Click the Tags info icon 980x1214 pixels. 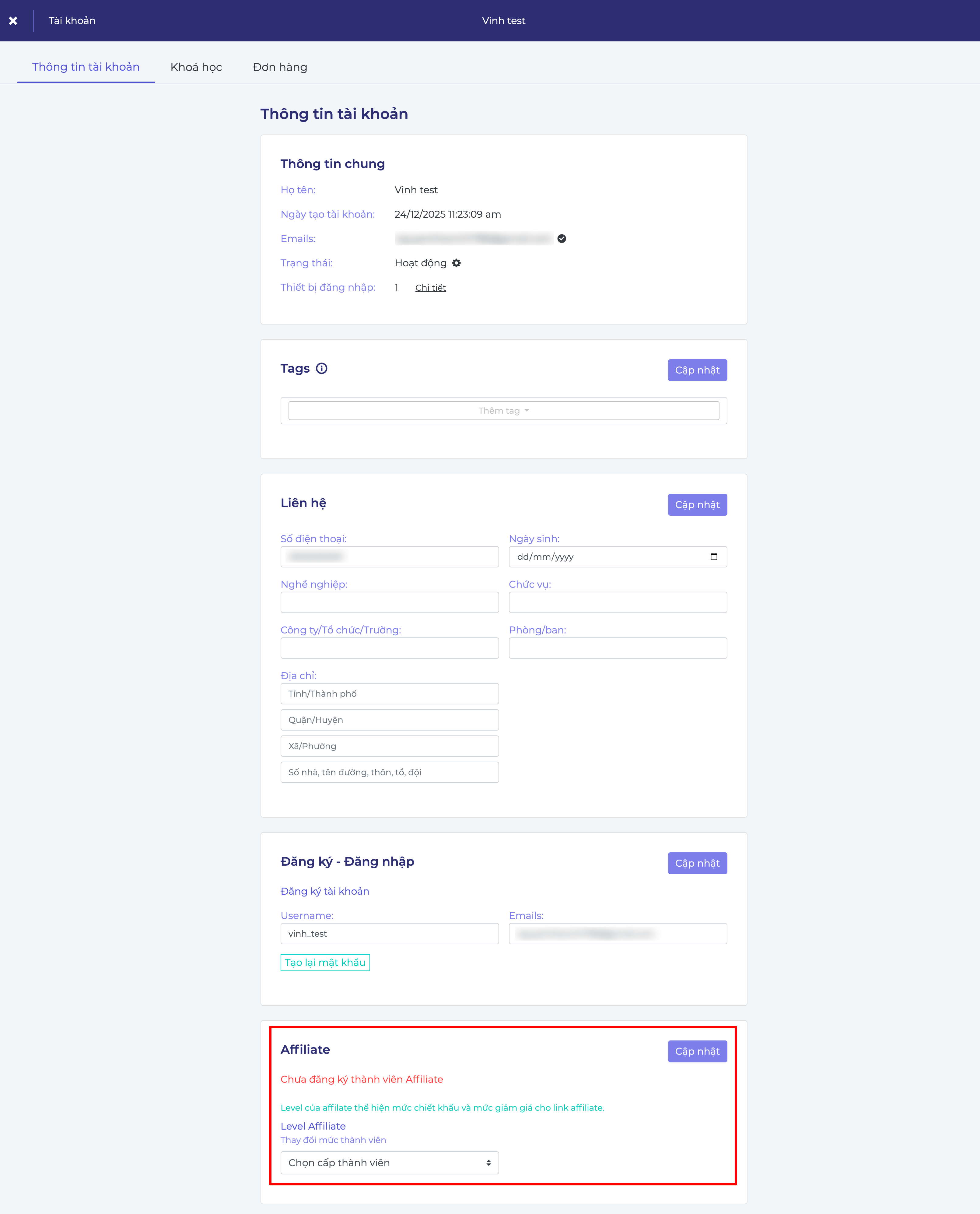322,369
